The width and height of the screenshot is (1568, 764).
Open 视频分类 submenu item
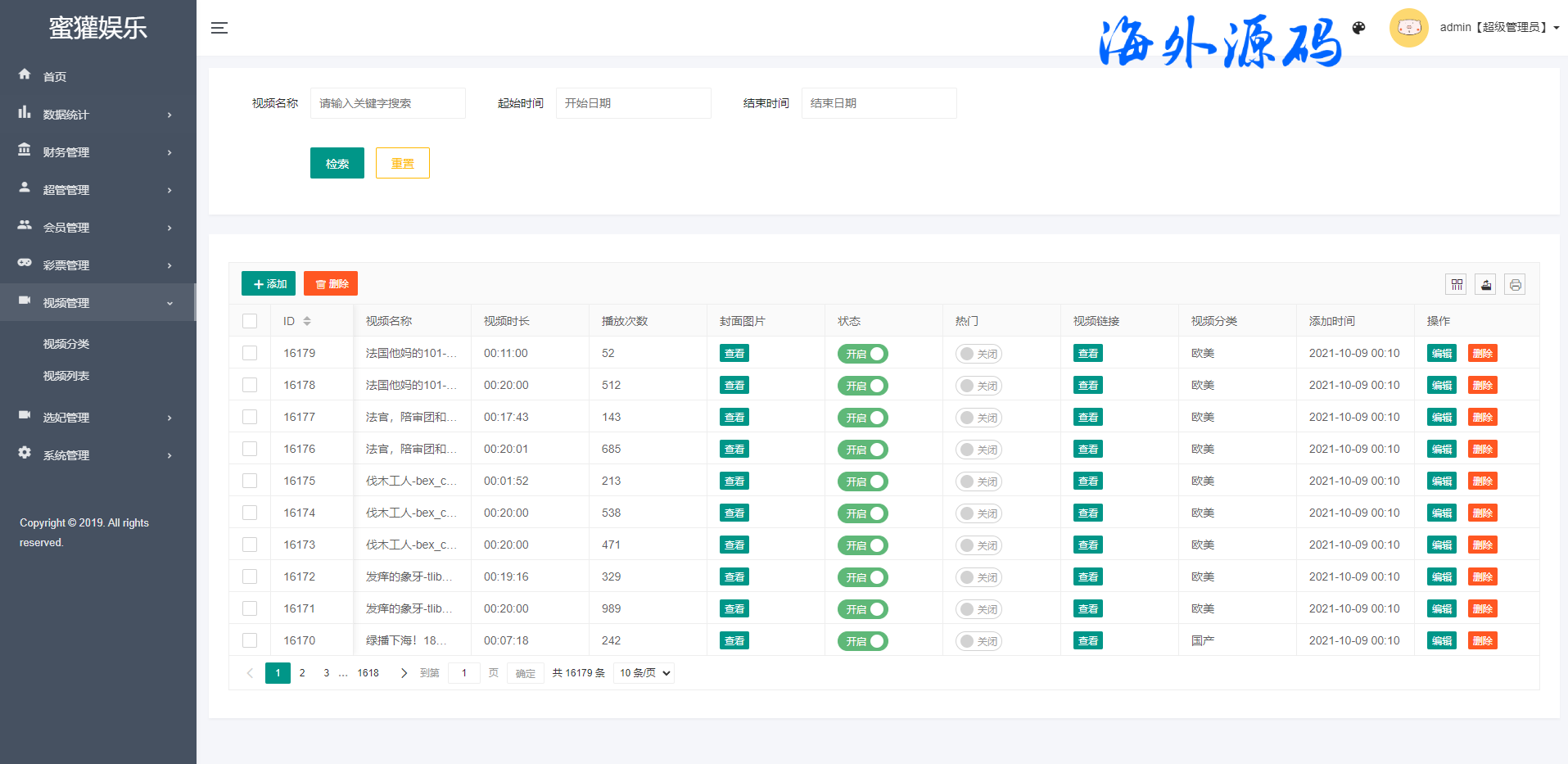tap(66, 344)
